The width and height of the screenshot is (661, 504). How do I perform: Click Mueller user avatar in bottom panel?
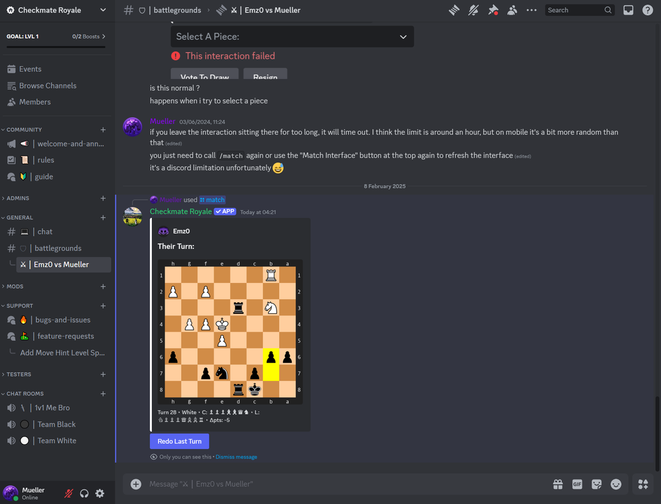[x=11, y=493]
